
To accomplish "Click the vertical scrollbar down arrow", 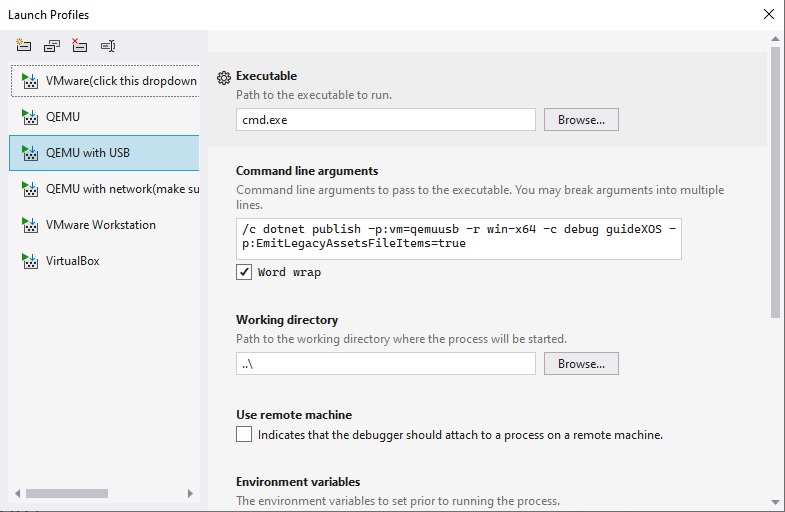I will coord(776,501).
